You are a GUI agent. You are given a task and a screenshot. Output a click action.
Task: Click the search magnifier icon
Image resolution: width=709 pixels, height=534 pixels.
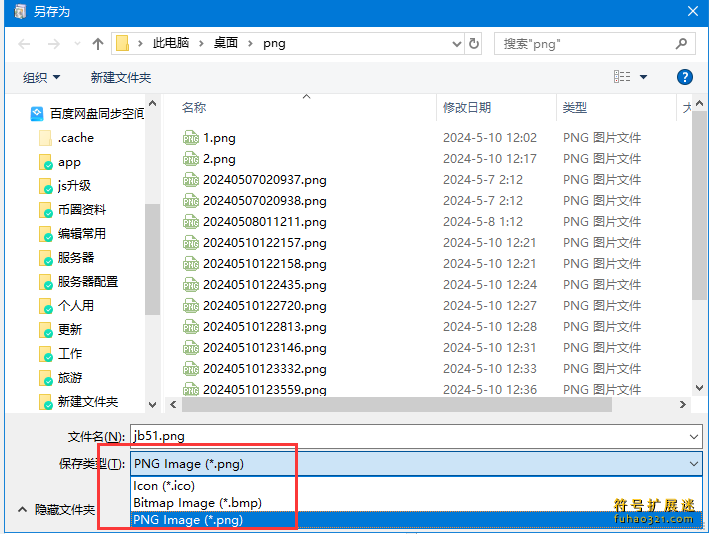(681, 43)
